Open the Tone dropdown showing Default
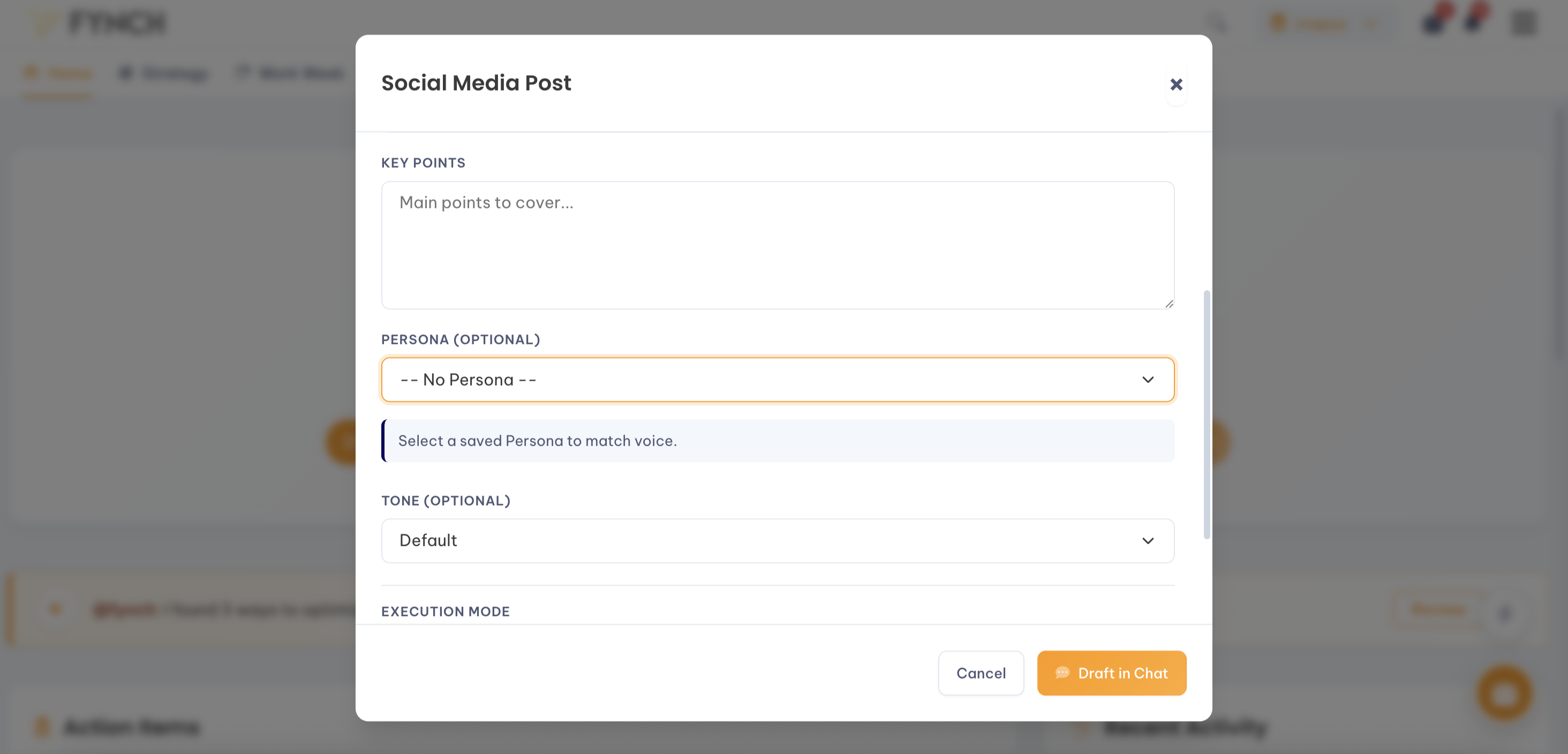 pos(777,540)
